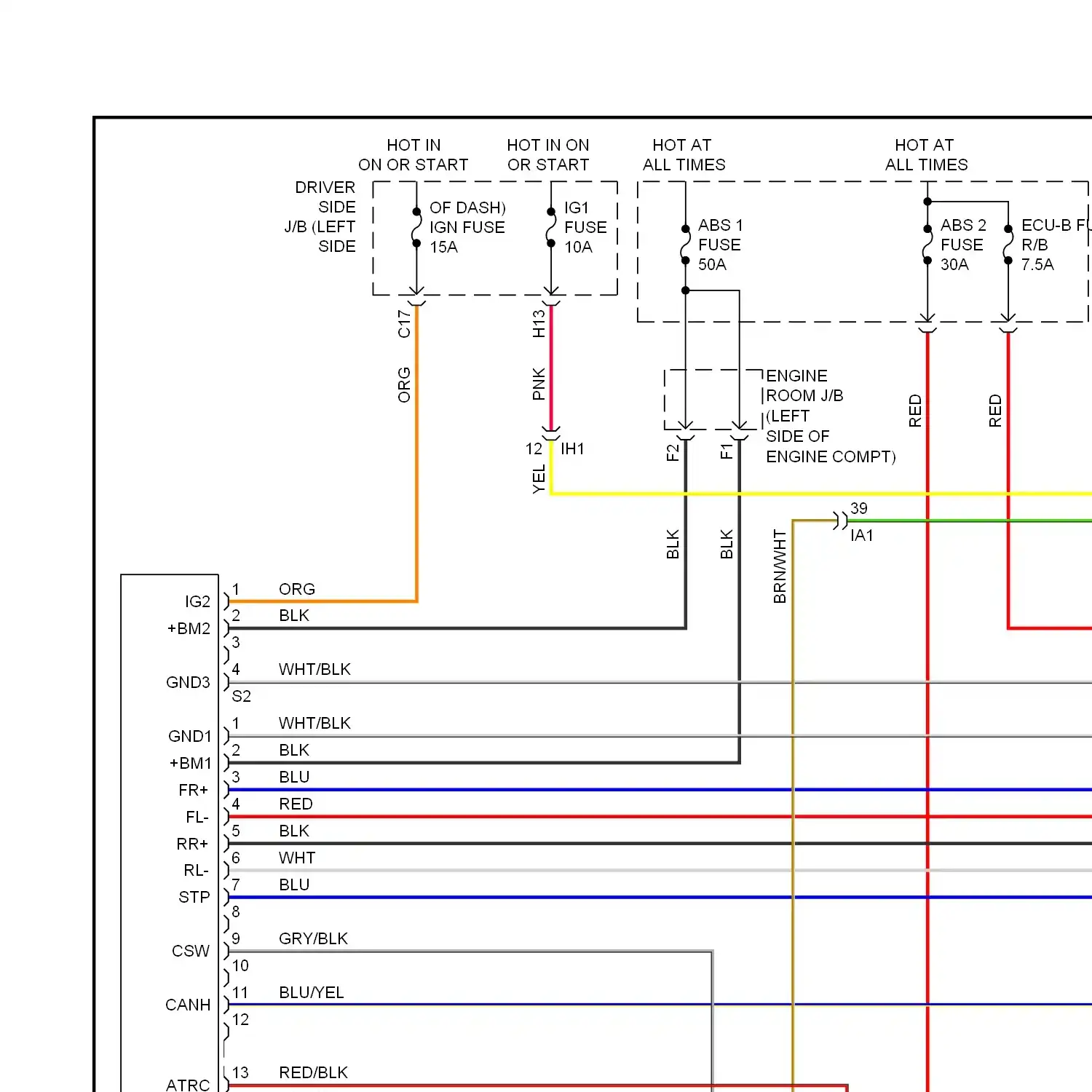Click the horizontal ORG label at pin 1

pos(297,589)
